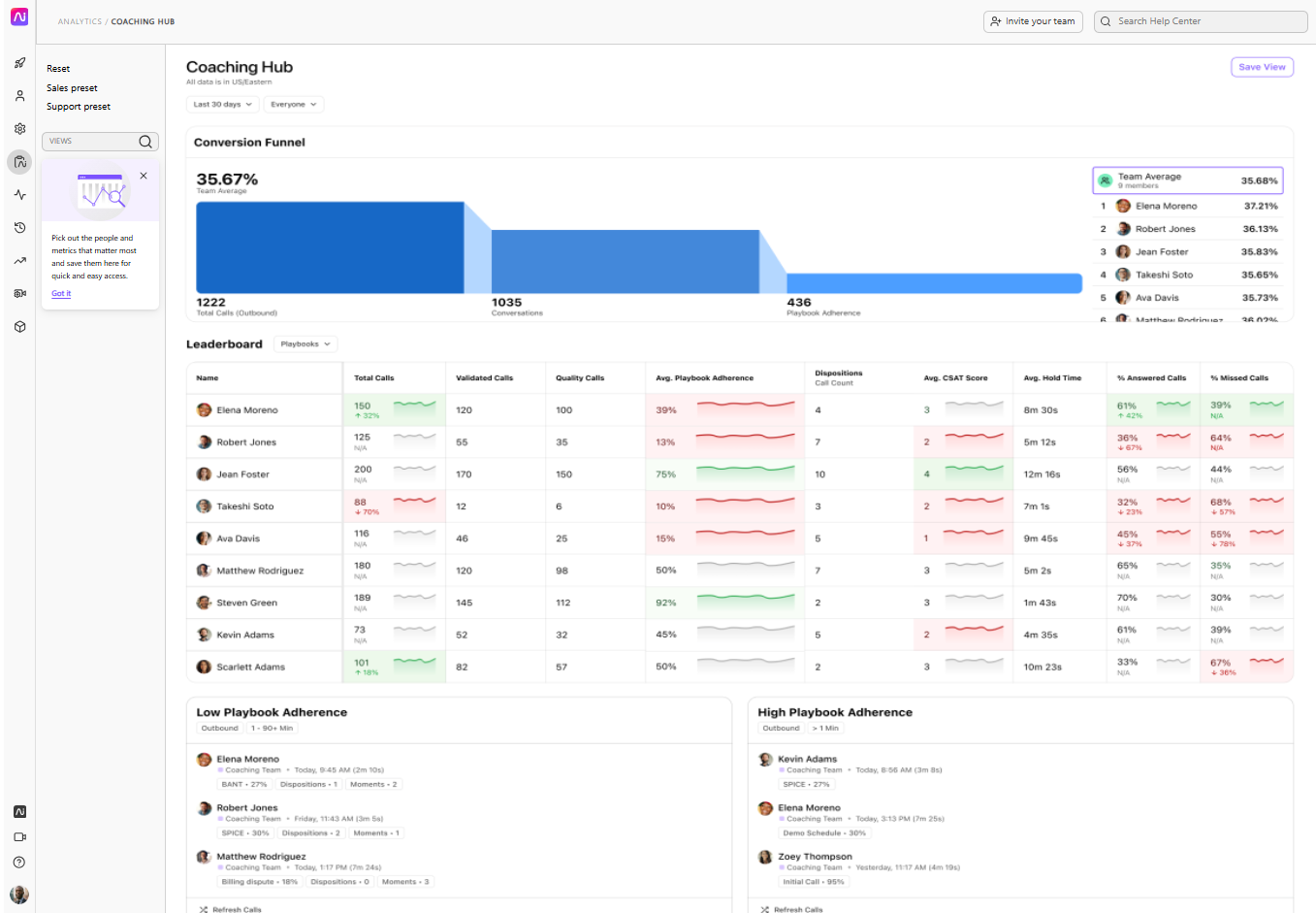The width and height of the screenshot is (1316, 913).
Task: Open the cube package sidebar icon
Action: 19,327
